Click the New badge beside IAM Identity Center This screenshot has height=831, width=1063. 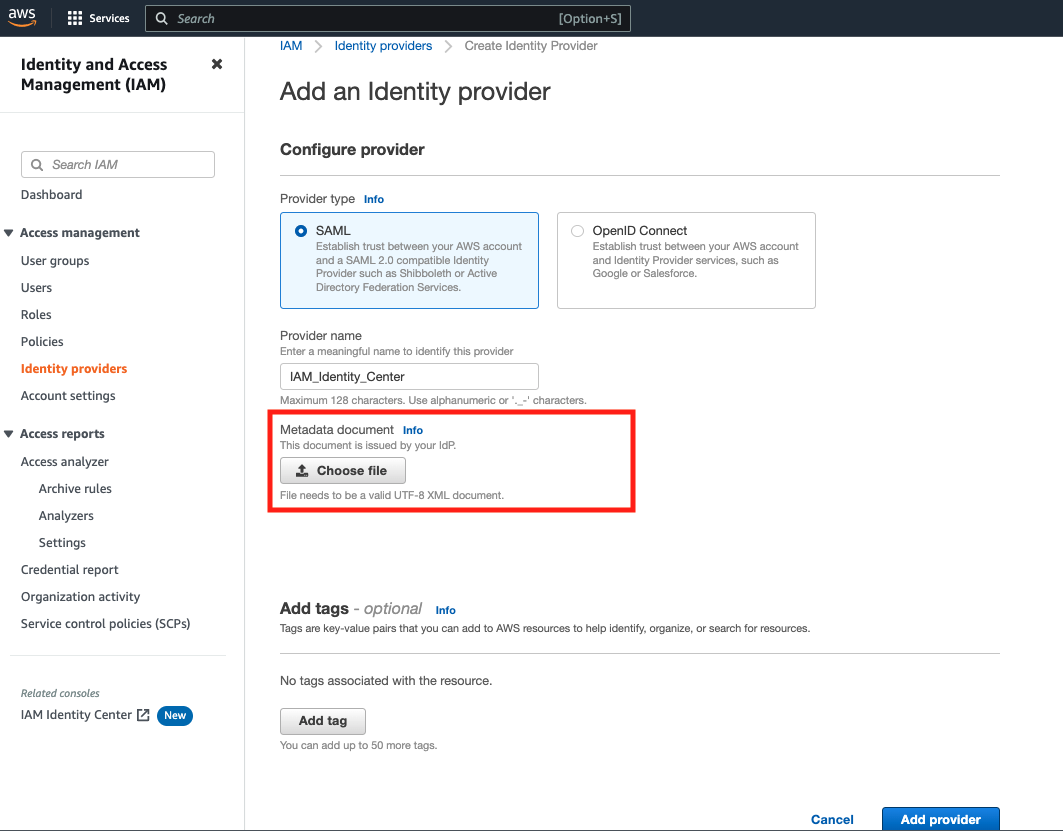175,715
